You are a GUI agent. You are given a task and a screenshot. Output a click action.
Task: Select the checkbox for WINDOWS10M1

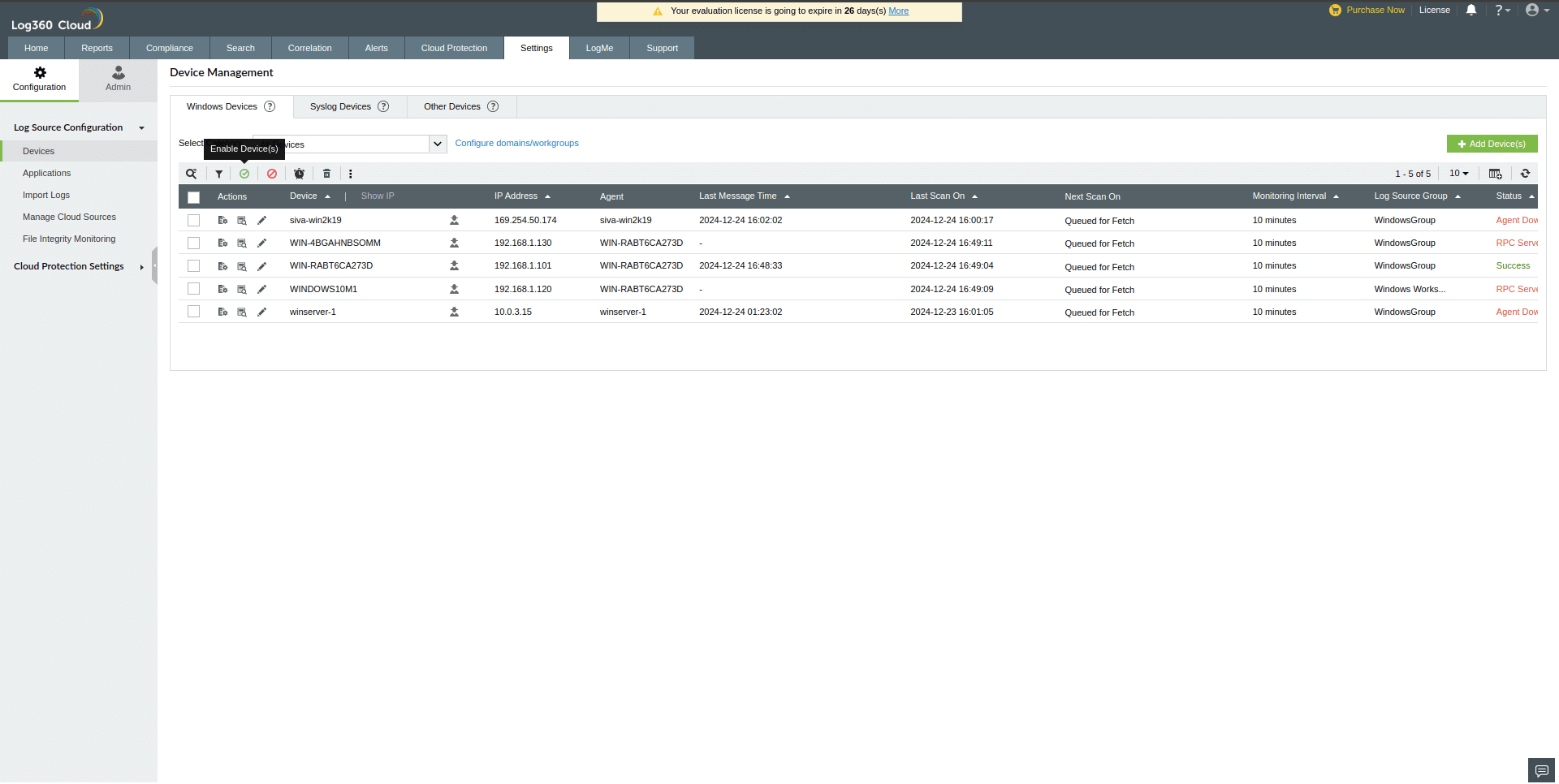tap(193, 288)
